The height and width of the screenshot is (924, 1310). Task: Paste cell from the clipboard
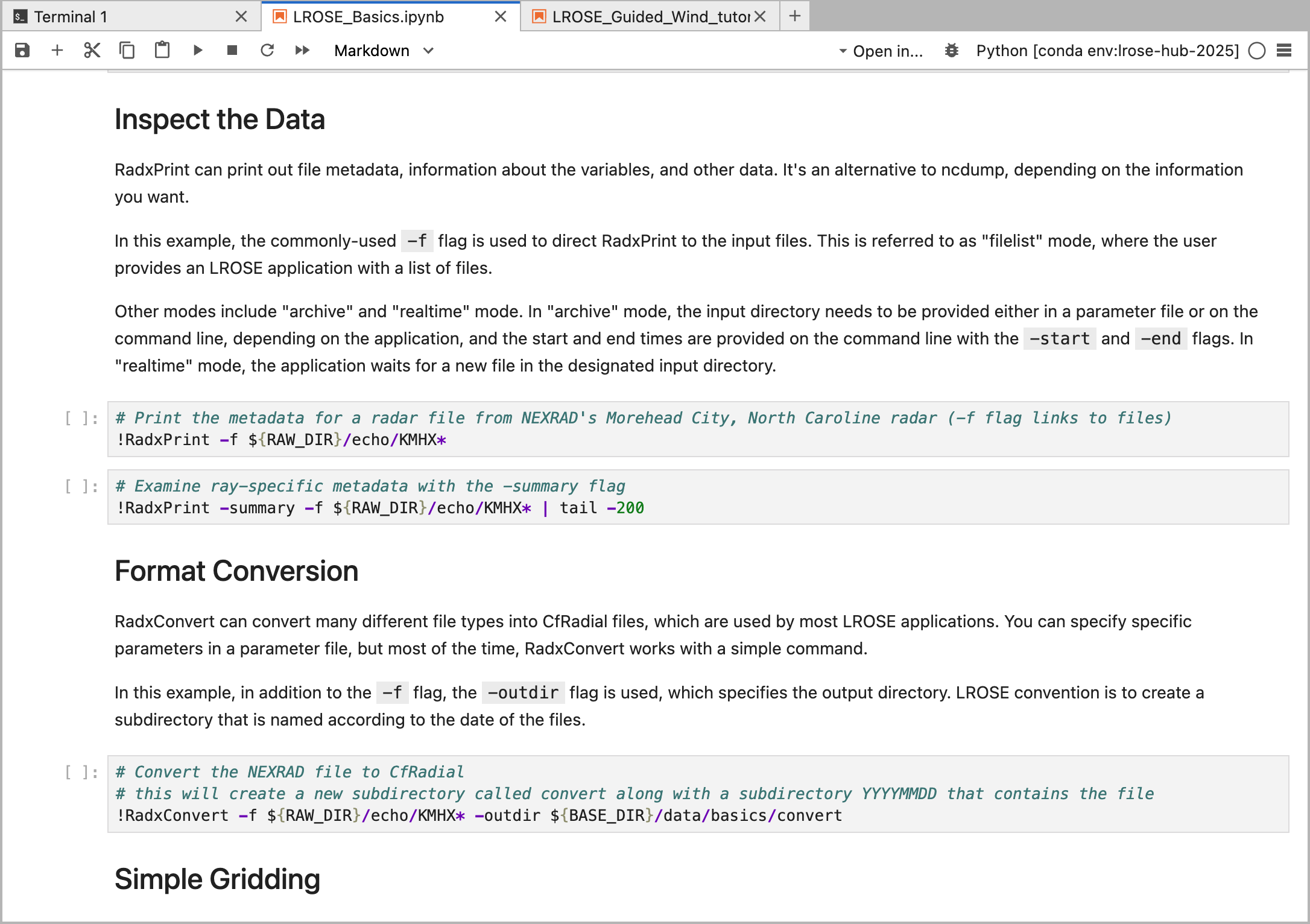point(162,51)
